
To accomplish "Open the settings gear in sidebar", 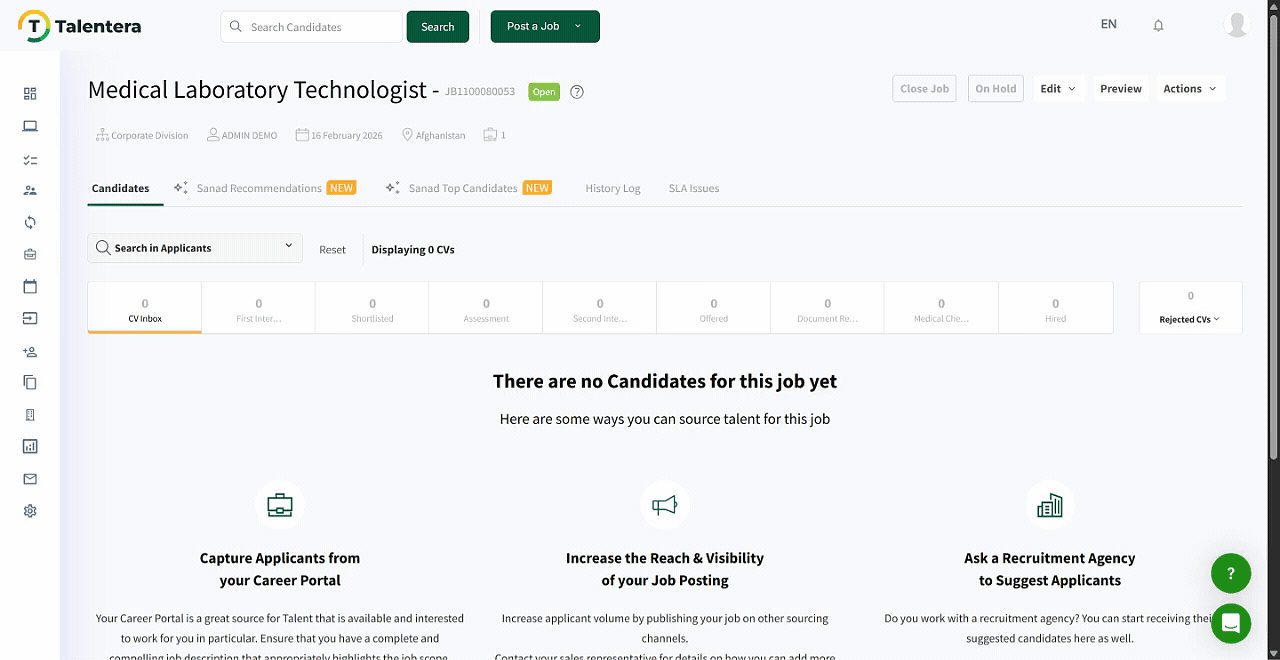I will pyautogui.click(x=30, y=511).
